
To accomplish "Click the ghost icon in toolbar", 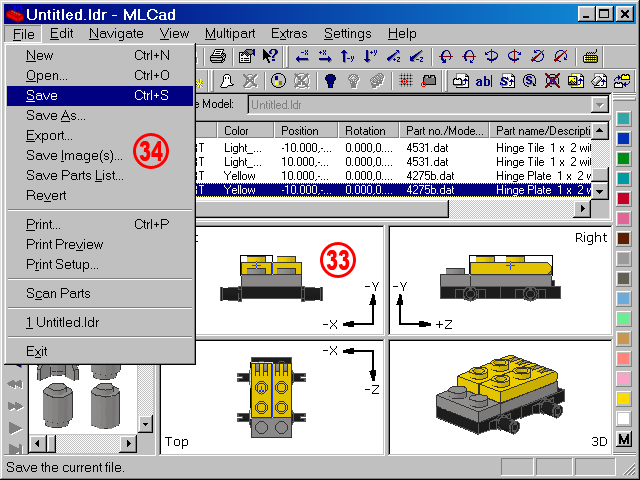I will point(227,80).
